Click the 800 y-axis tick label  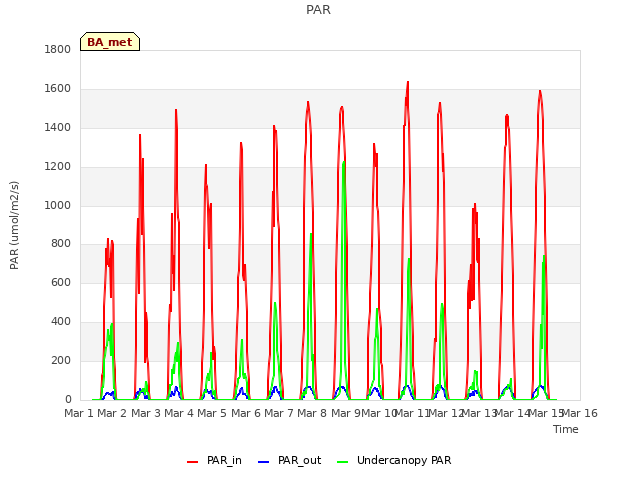pos(61,244)
